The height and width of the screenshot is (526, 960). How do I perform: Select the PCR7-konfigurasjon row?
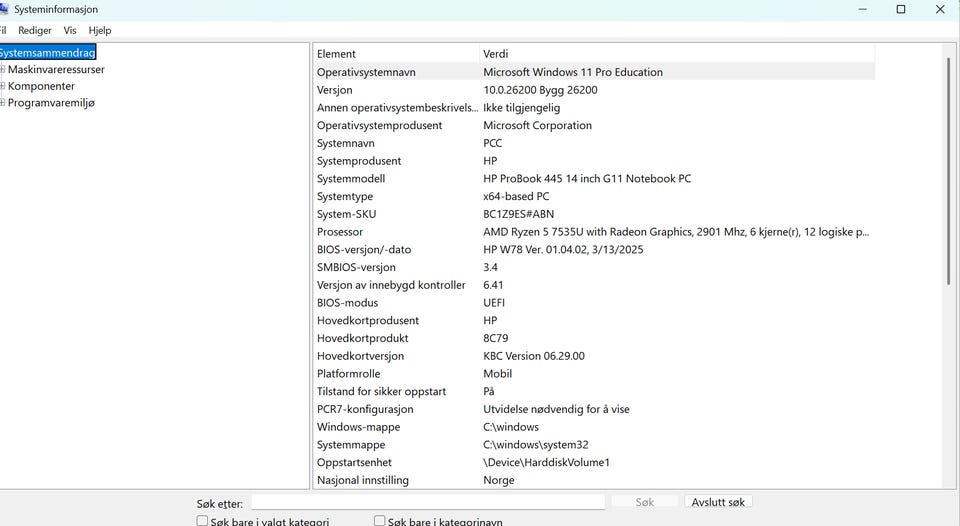pos(594,410)
